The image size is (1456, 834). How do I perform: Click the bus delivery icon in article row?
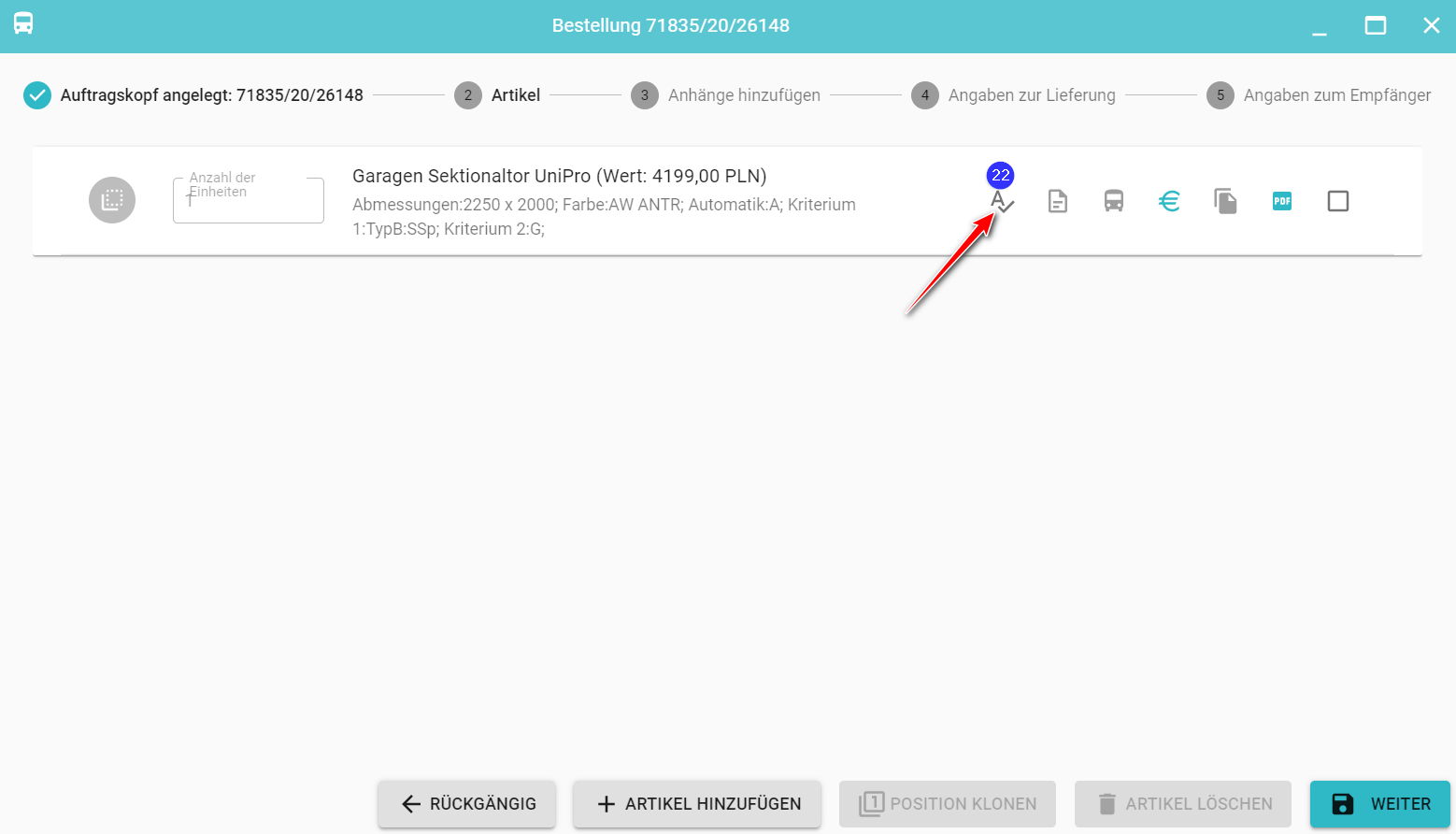point(1113,201)
